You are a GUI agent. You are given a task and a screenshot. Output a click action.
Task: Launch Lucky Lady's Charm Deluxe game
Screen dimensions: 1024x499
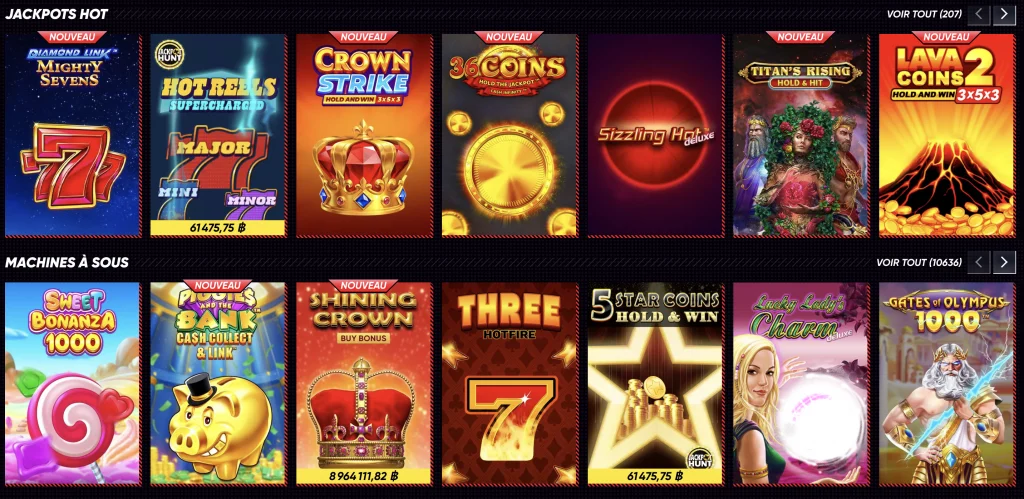tap(801, 383)
